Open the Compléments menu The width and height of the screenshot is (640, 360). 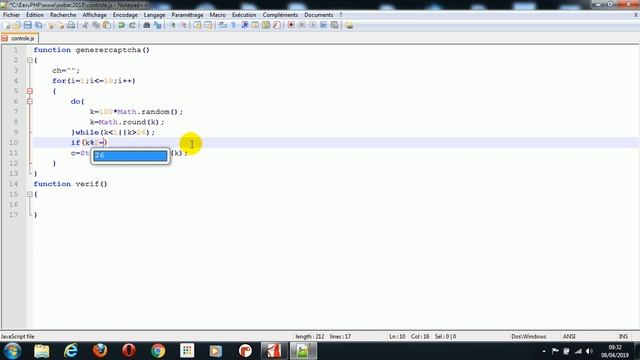[x=280, y=15]
